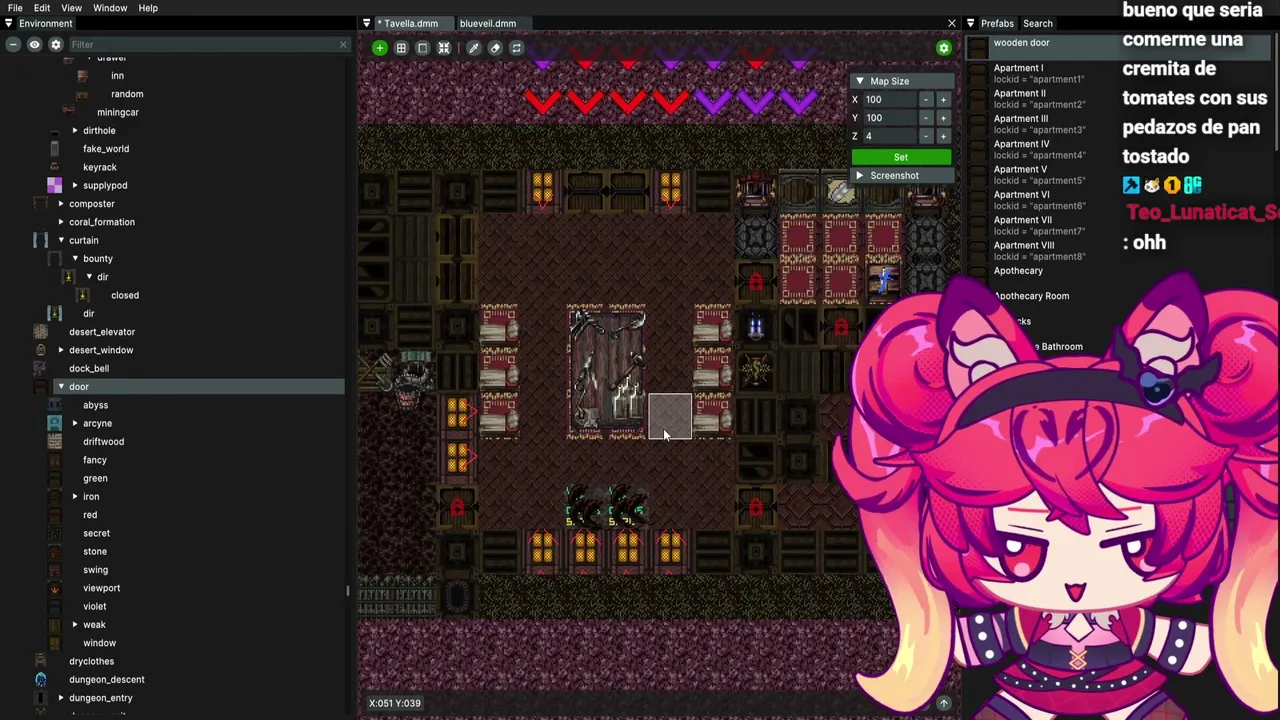Collapse all nodes with the minus button
Image resolution: width=1280 pixels, height=720 pixels.
click(14, 44)
